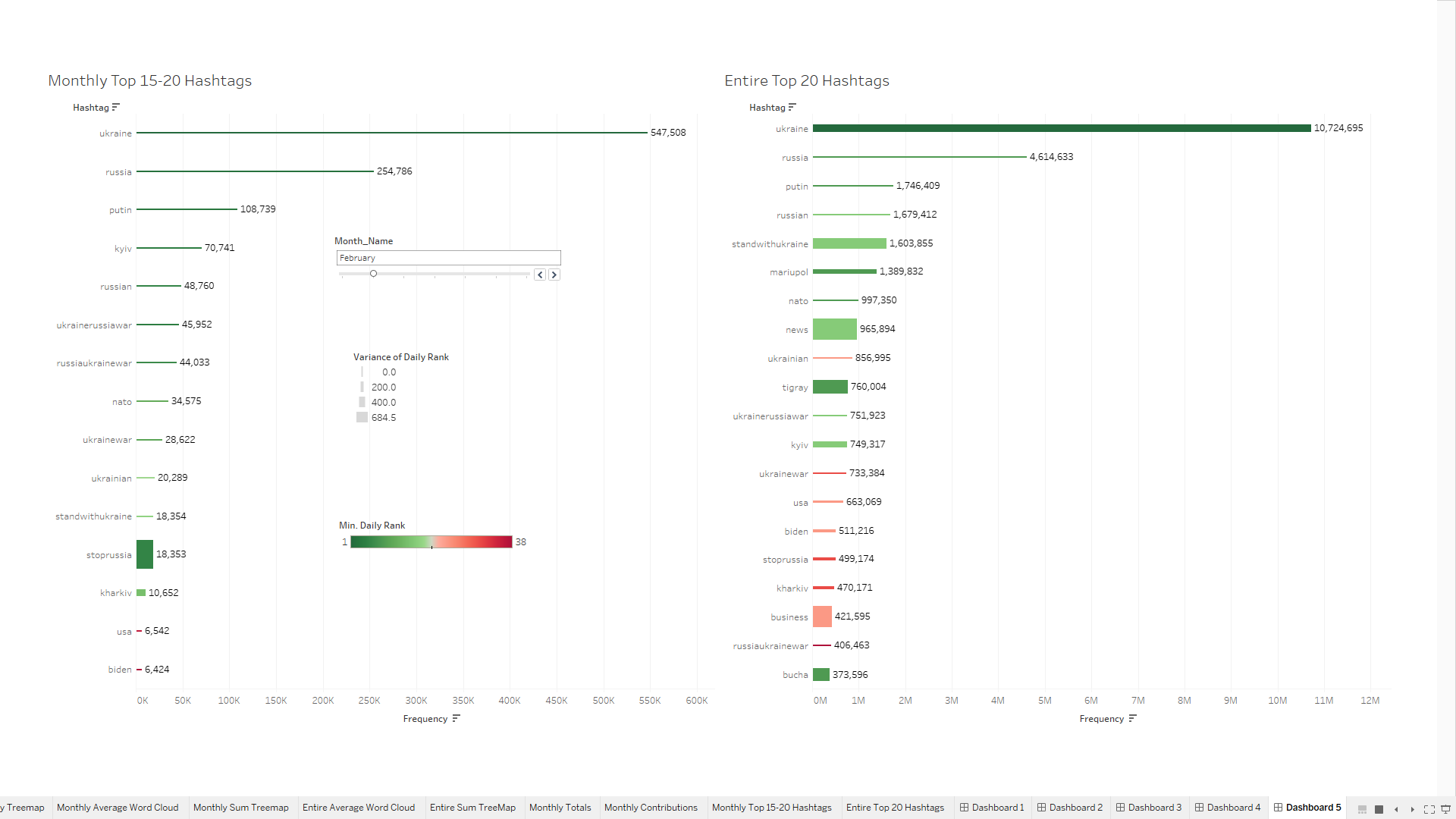Click the Min. Daily Rank color gradient legend
1456x819 pixels.
coord(431,541)
